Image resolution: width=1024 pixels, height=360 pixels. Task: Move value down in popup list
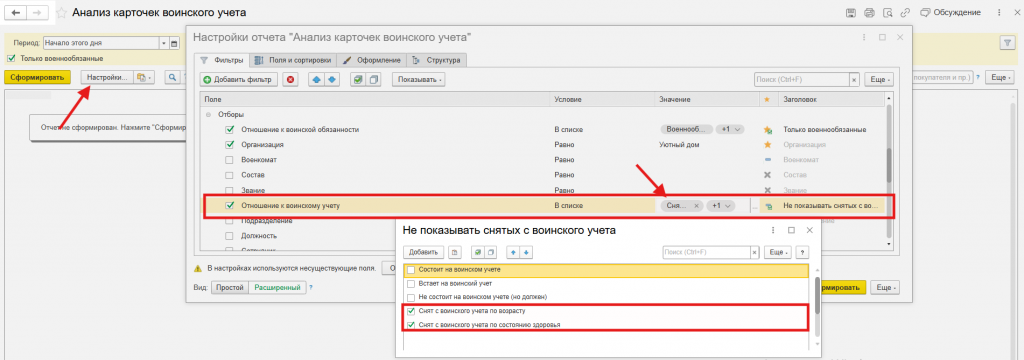coord(526,252)
